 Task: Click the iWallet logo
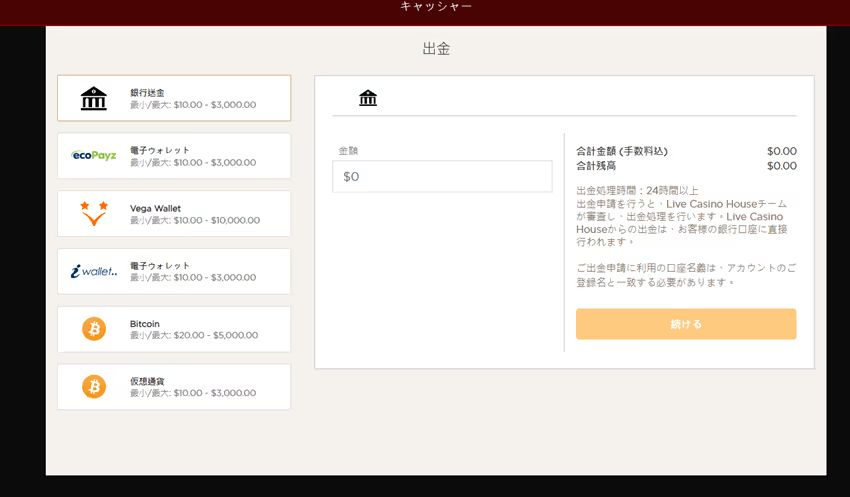coord(94,271)
